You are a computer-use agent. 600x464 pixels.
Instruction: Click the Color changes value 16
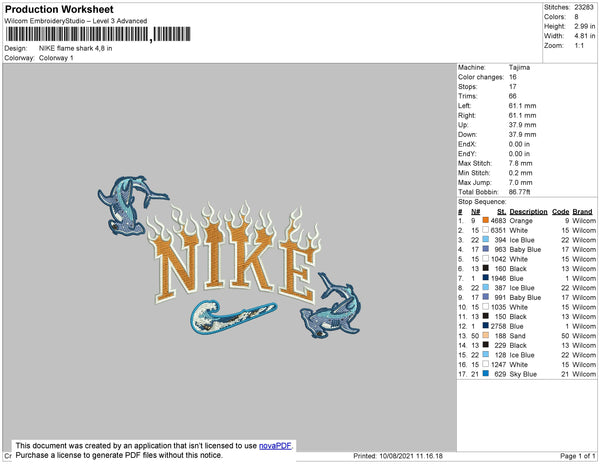[513, 77]
